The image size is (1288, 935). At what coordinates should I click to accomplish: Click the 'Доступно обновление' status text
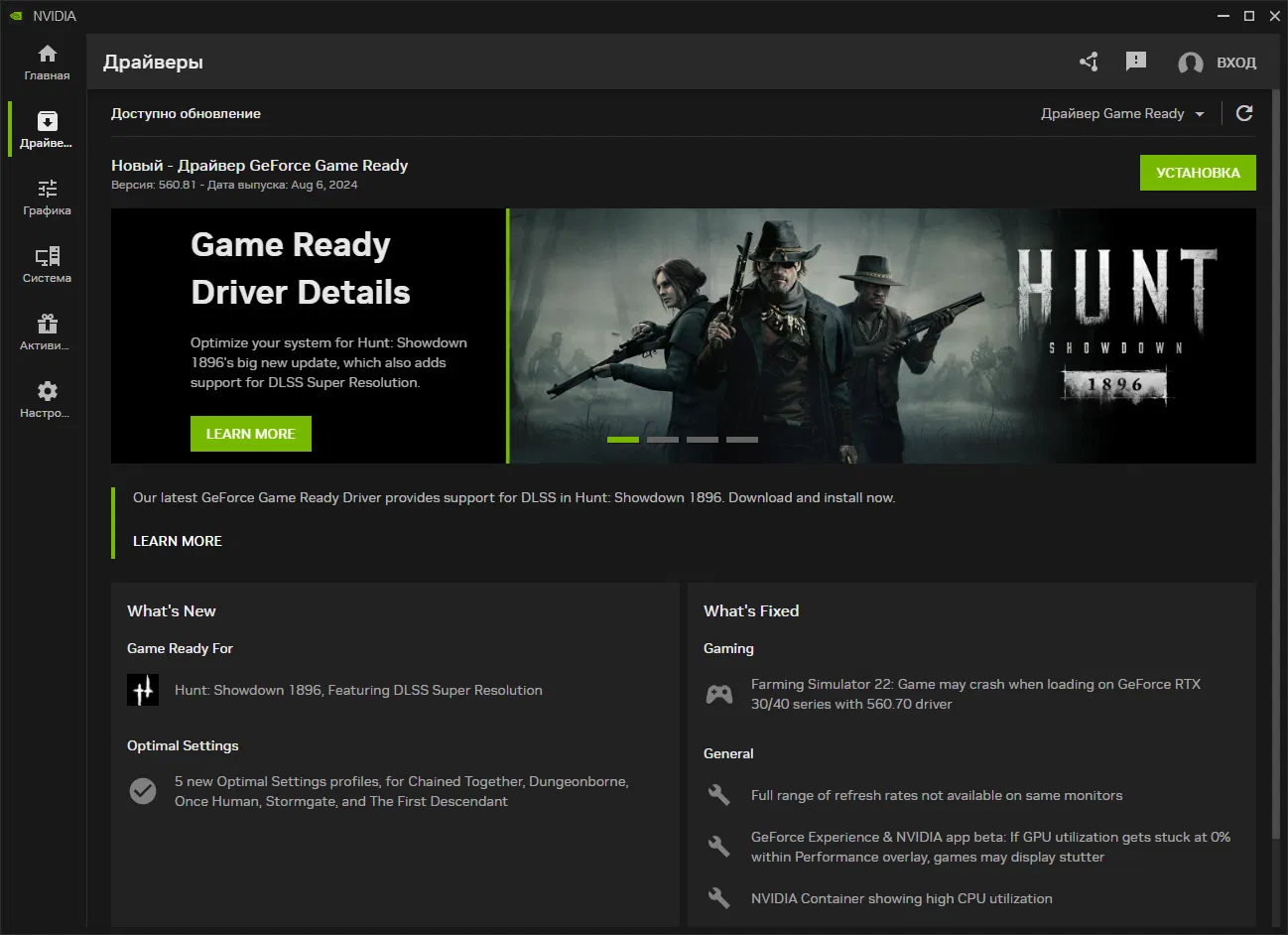(x=186, y=113)
